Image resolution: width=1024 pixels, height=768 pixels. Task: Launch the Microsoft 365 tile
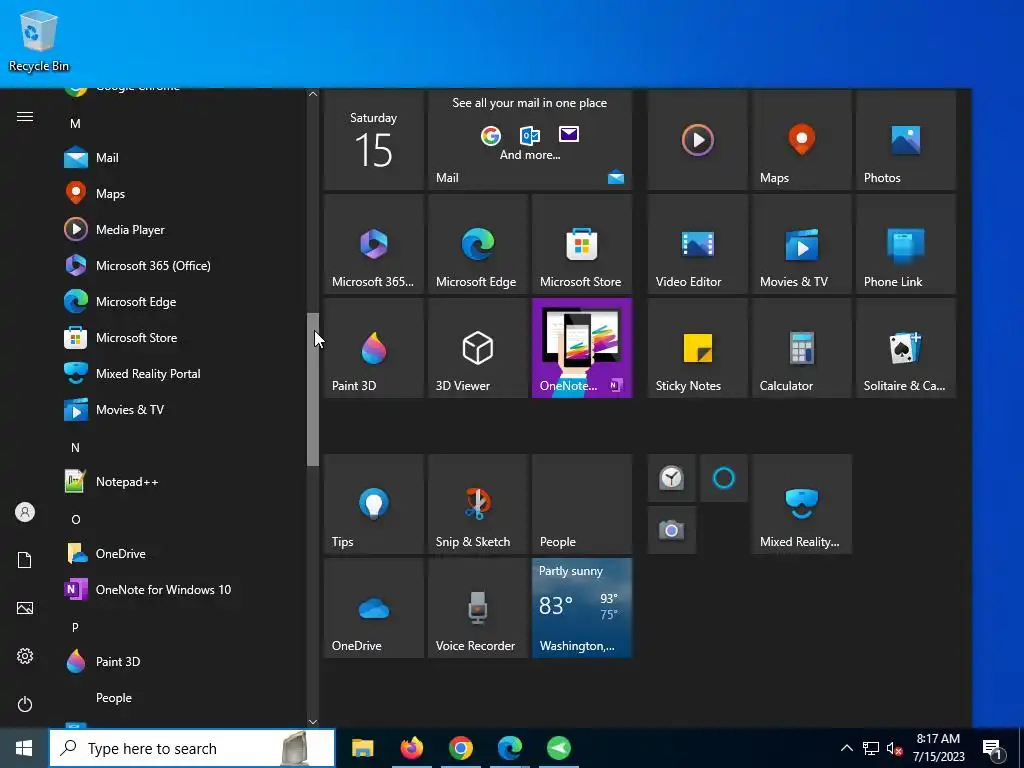[374, 244]
